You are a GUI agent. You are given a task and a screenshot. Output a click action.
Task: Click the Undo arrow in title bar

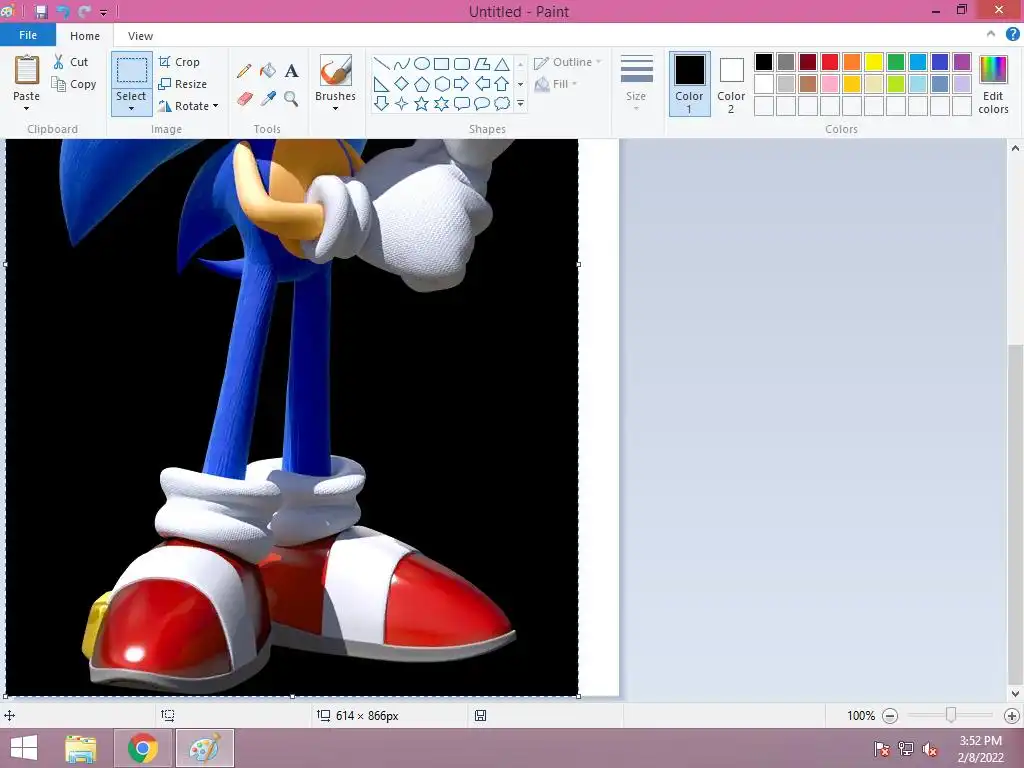tap(63, 12)
